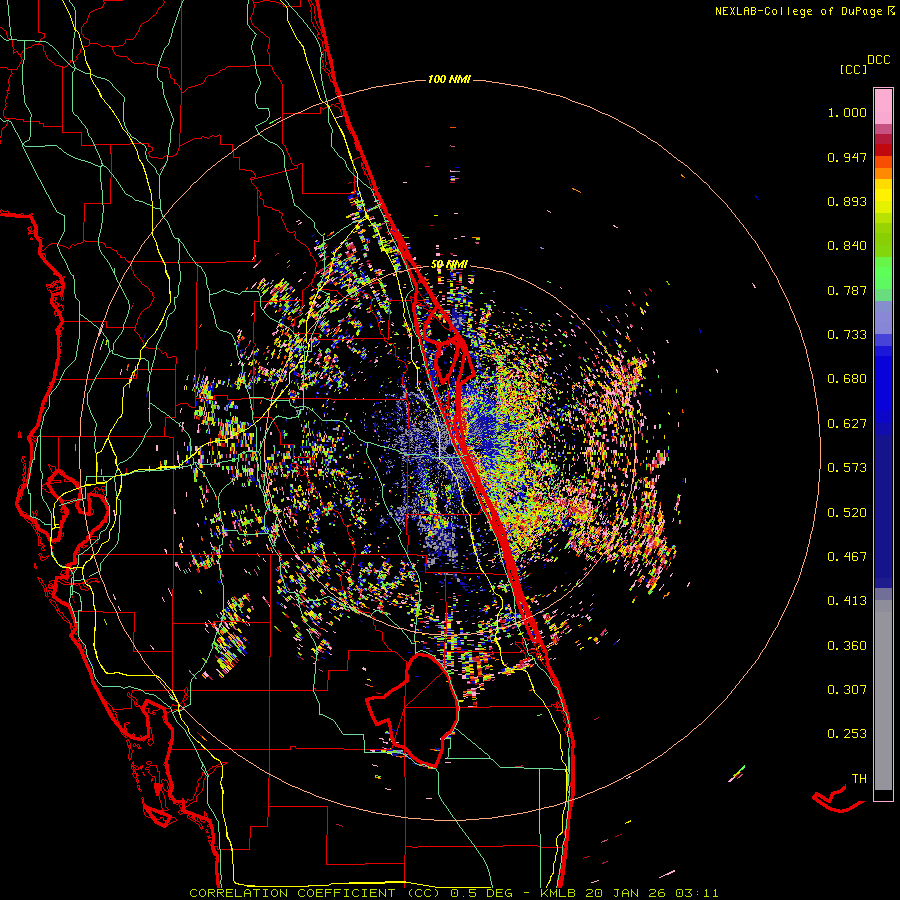The width and height of the screenshot is (900, 900).
Task: Click the 0.413 scale value
Action: (x=847, y=601)
